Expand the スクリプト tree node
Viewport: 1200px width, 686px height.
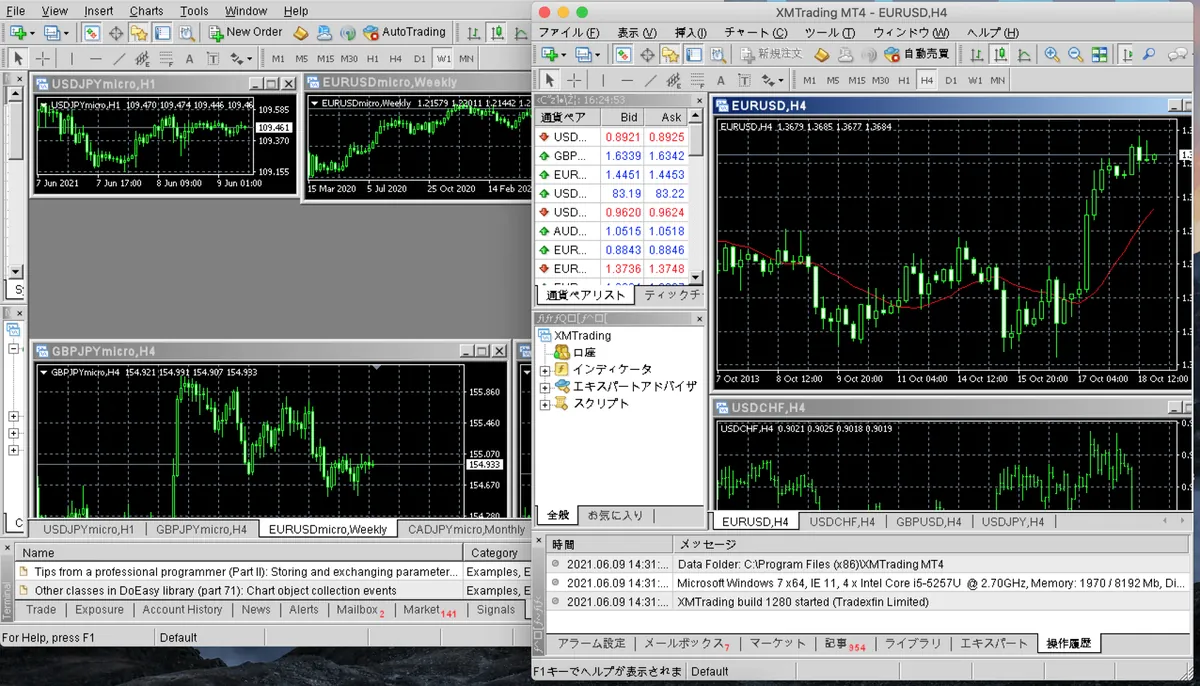[x=545, y=404]
